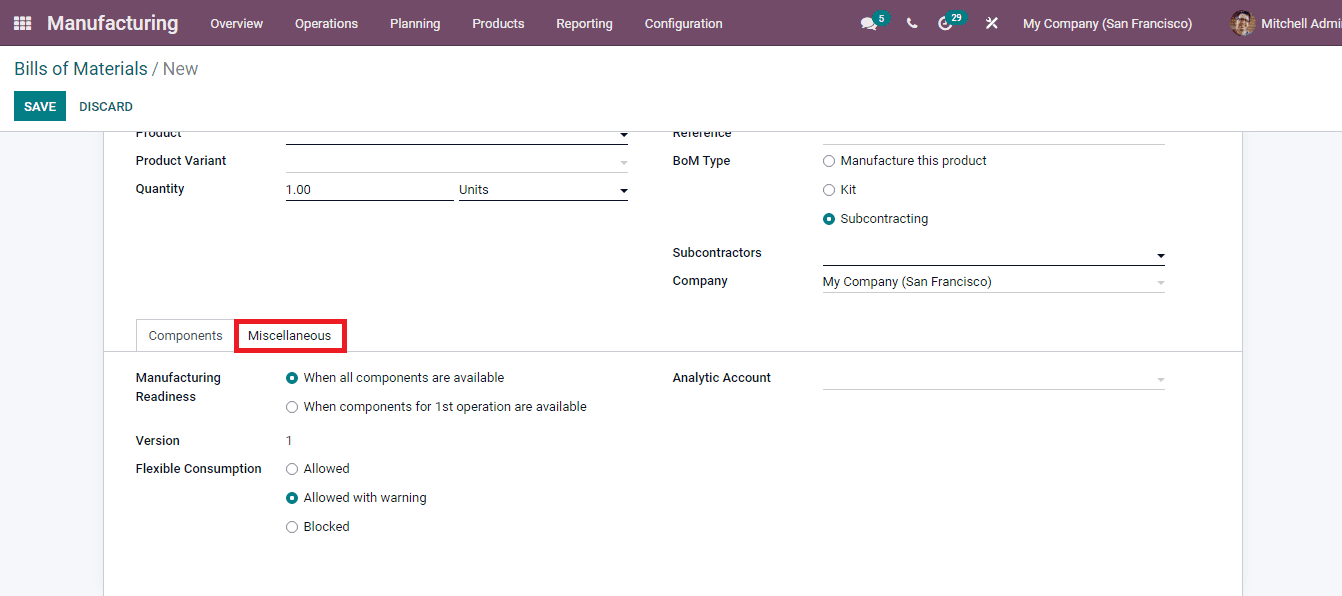Switch to the Components tab
The height and width of the screenshot is (596, 1342).
184,336
